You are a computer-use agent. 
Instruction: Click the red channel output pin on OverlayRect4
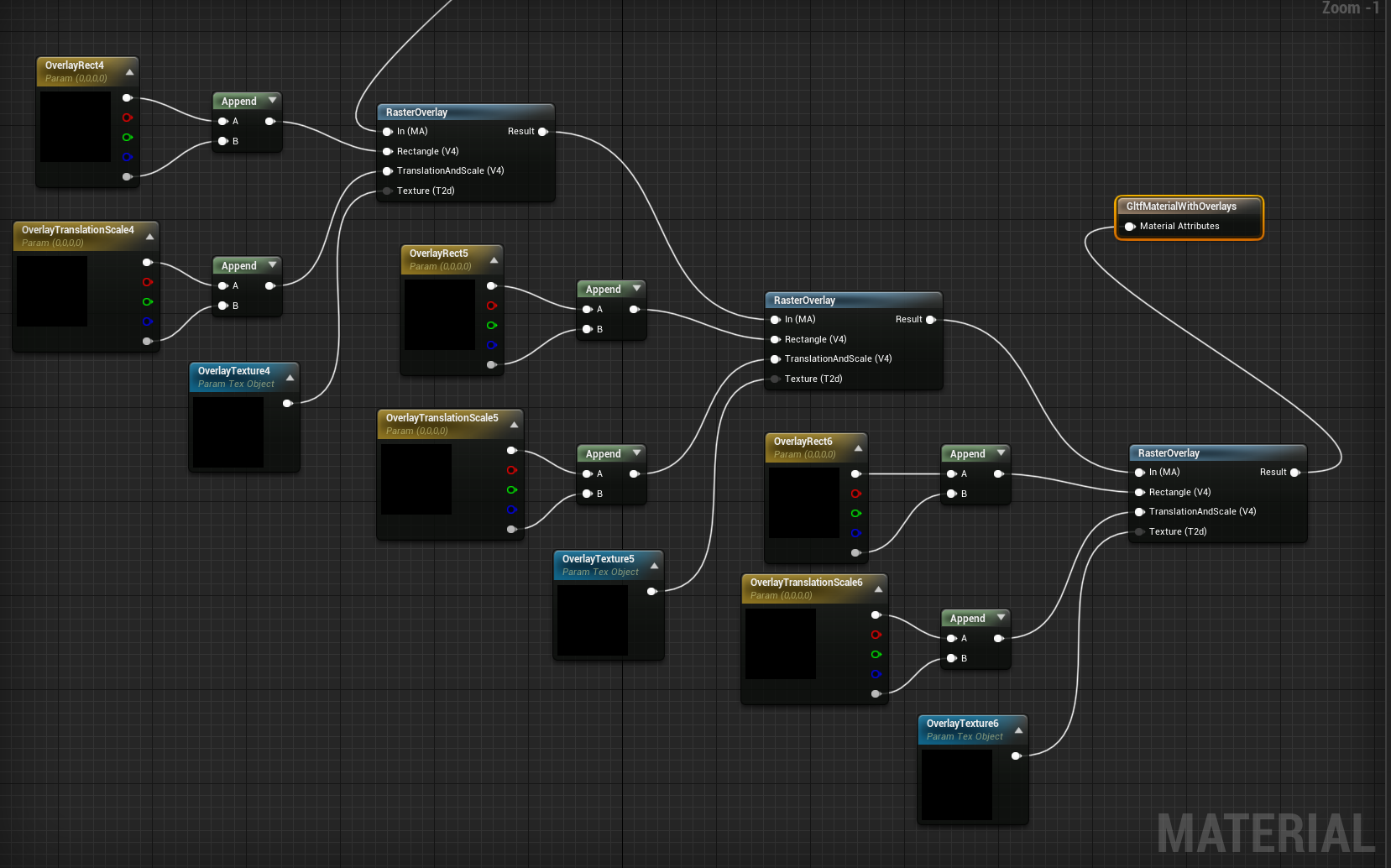pos(128,118)
